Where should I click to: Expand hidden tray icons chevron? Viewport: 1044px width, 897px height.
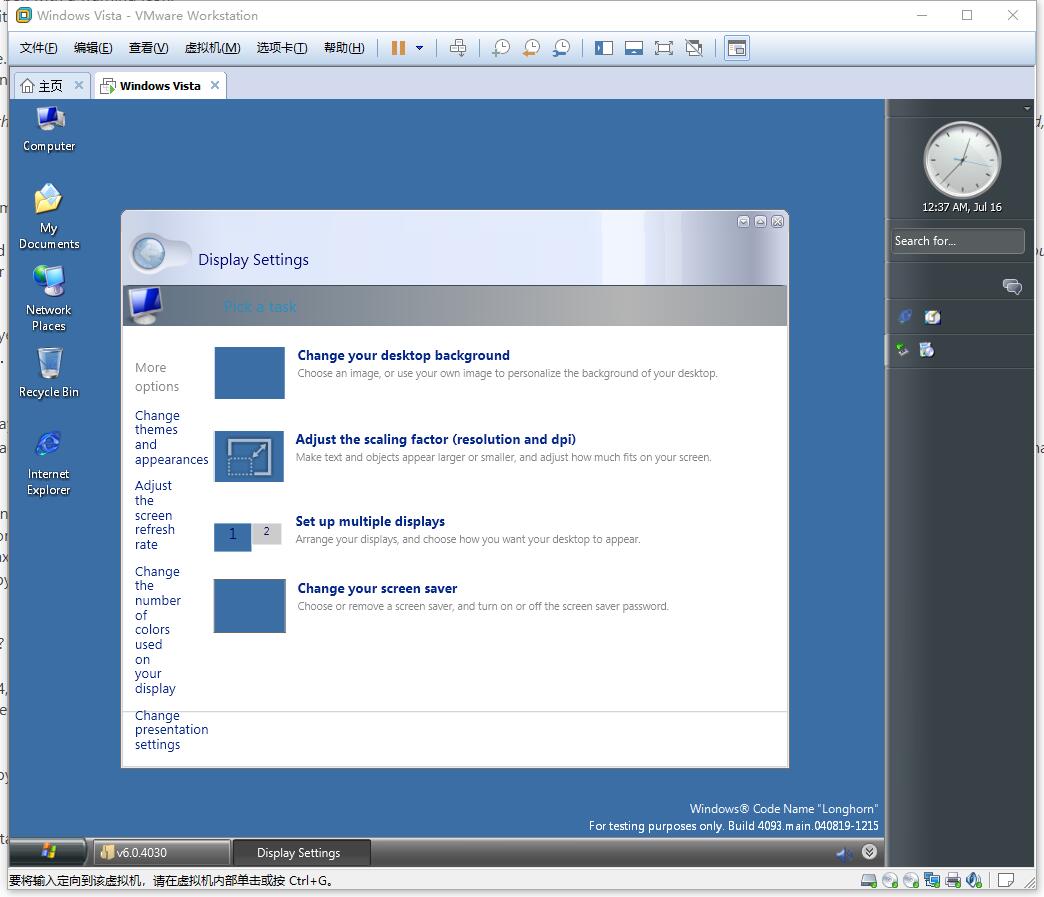[869, 852]
